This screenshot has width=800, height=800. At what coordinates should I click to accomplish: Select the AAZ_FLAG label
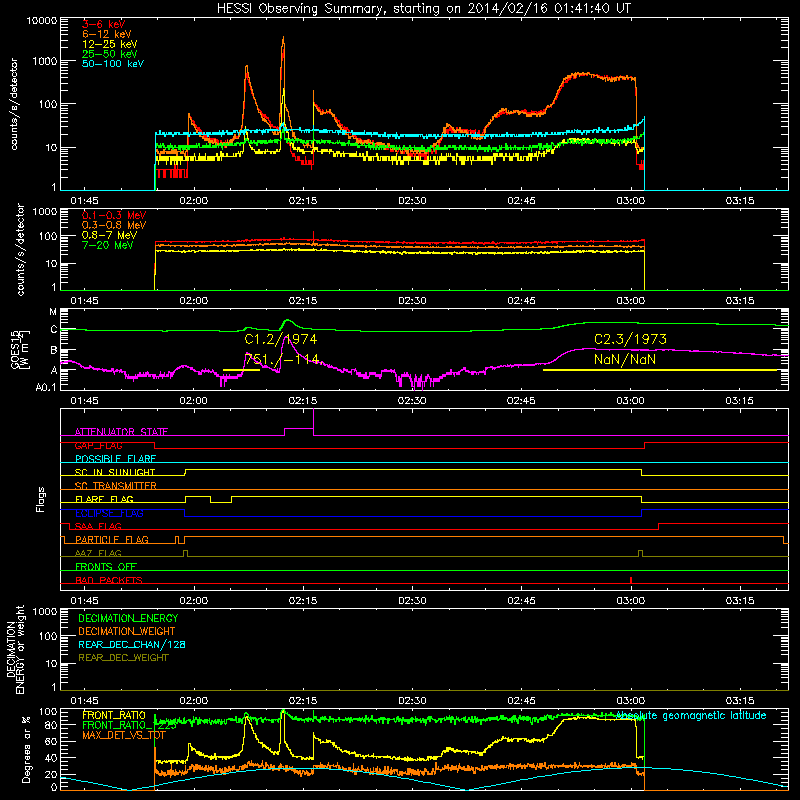pyautogui.click(x=98, y=553)
